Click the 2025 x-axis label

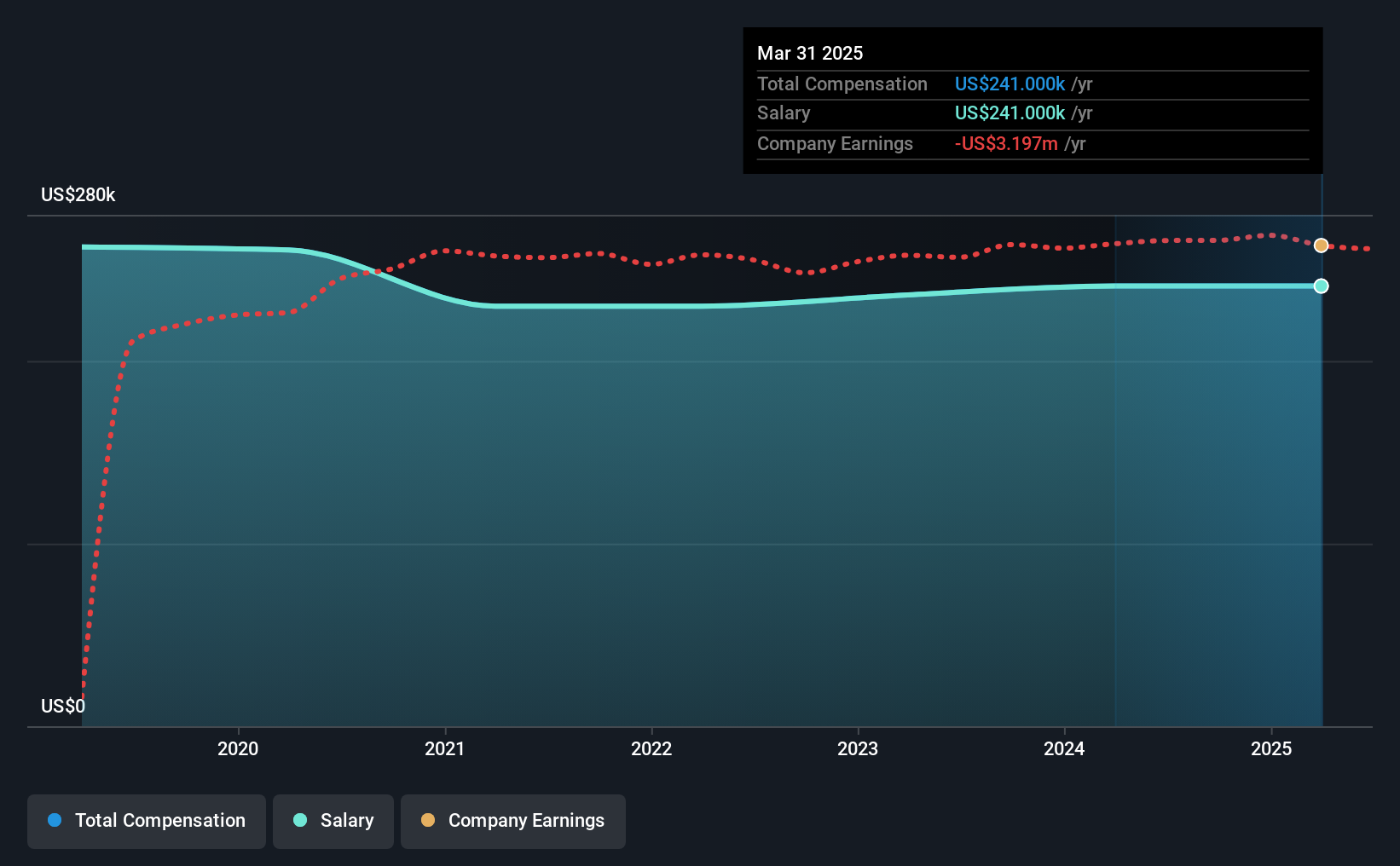point(1271,748)
